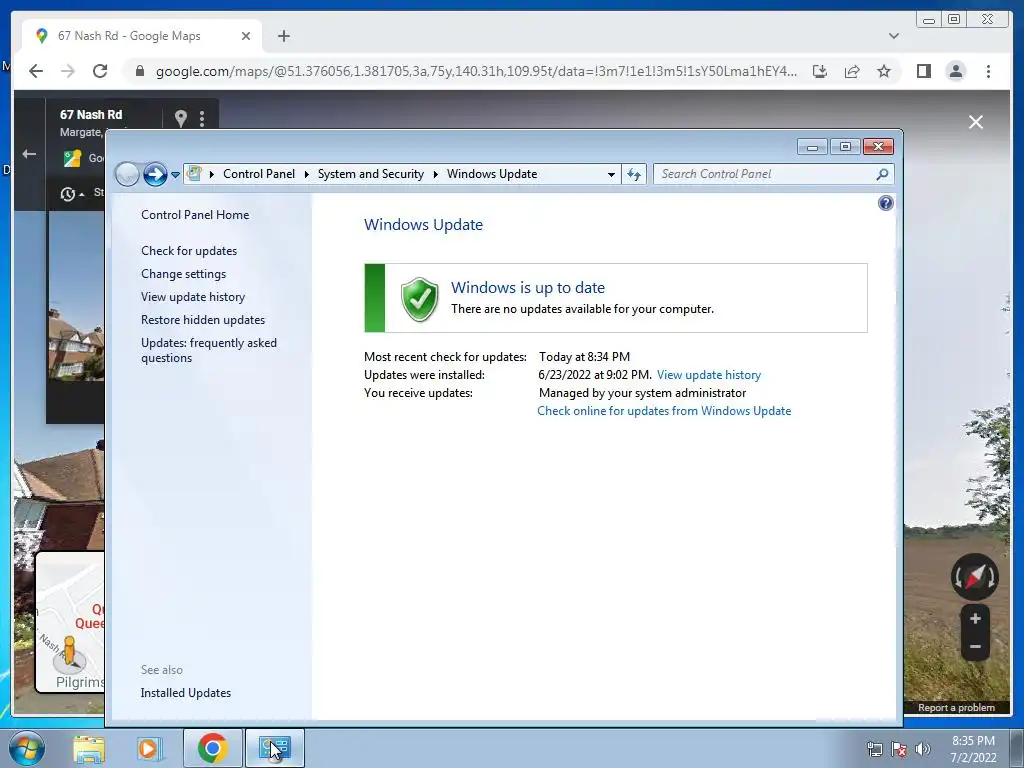Zoom out Street View with minus
This screenshot has width=1024, height=768.
[975, 647]
